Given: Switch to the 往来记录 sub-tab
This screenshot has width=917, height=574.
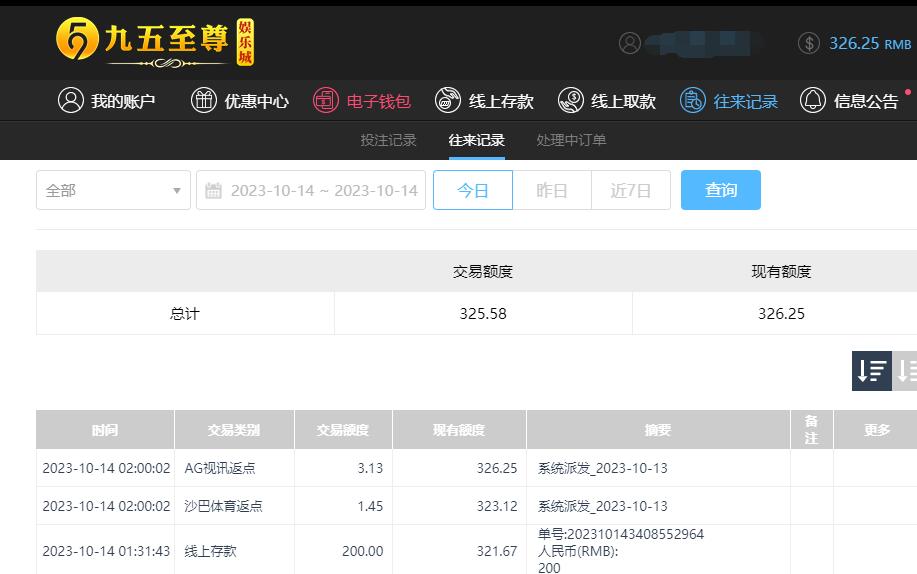Looking at the screenshot, I should point(477,140).
